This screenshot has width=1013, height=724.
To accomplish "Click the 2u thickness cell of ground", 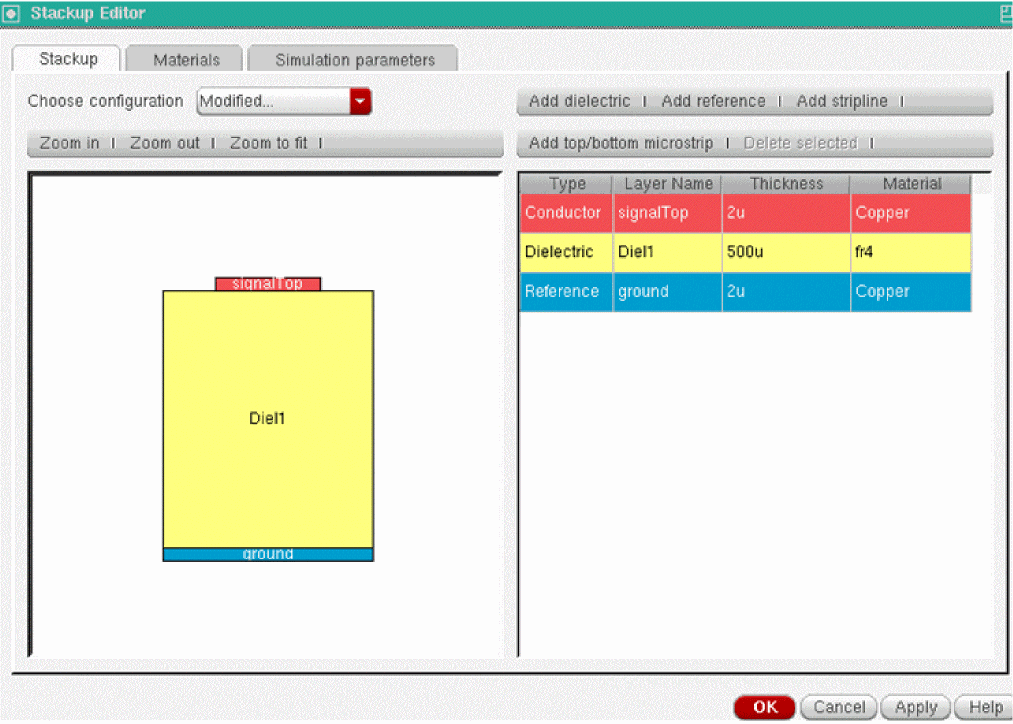I will (x=786, y=292).
